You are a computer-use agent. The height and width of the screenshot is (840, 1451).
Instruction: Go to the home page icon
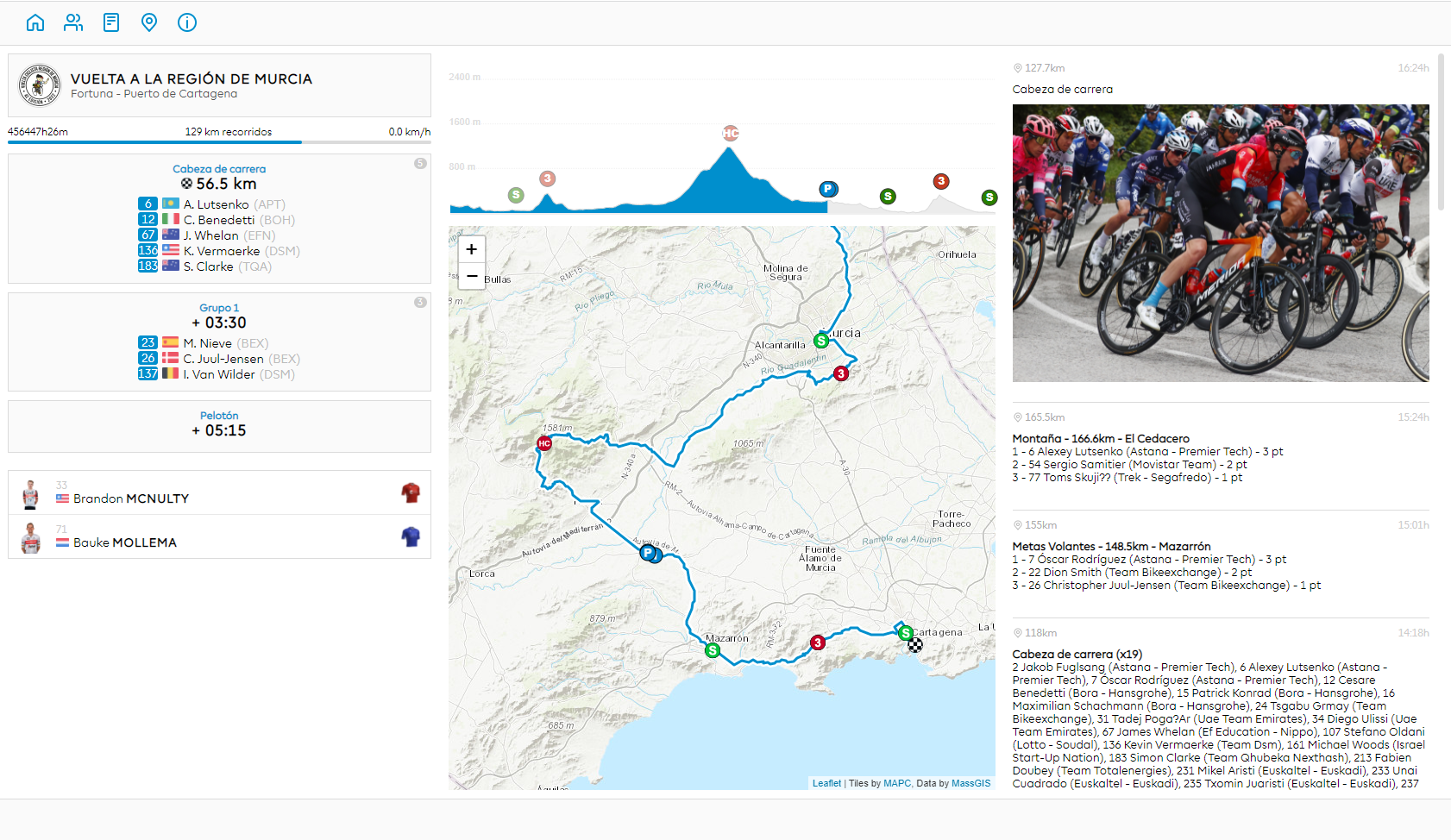[35, 22]
